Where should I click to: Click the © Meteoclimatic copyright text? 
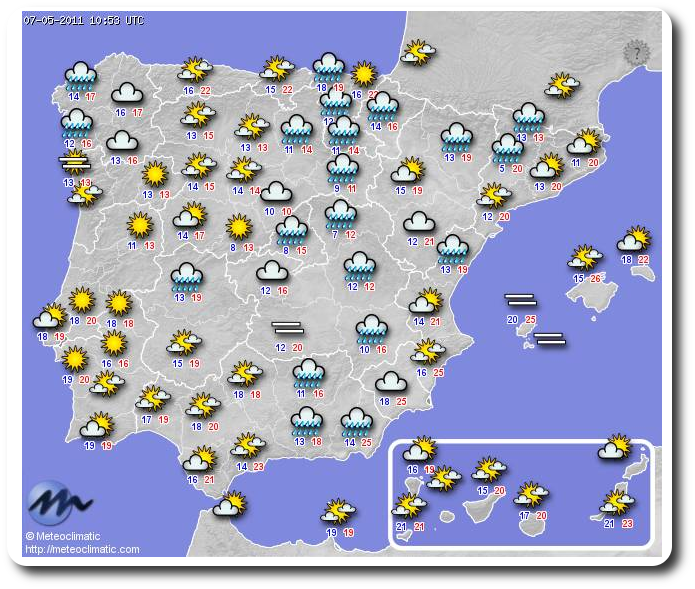(x=63, y=536)
